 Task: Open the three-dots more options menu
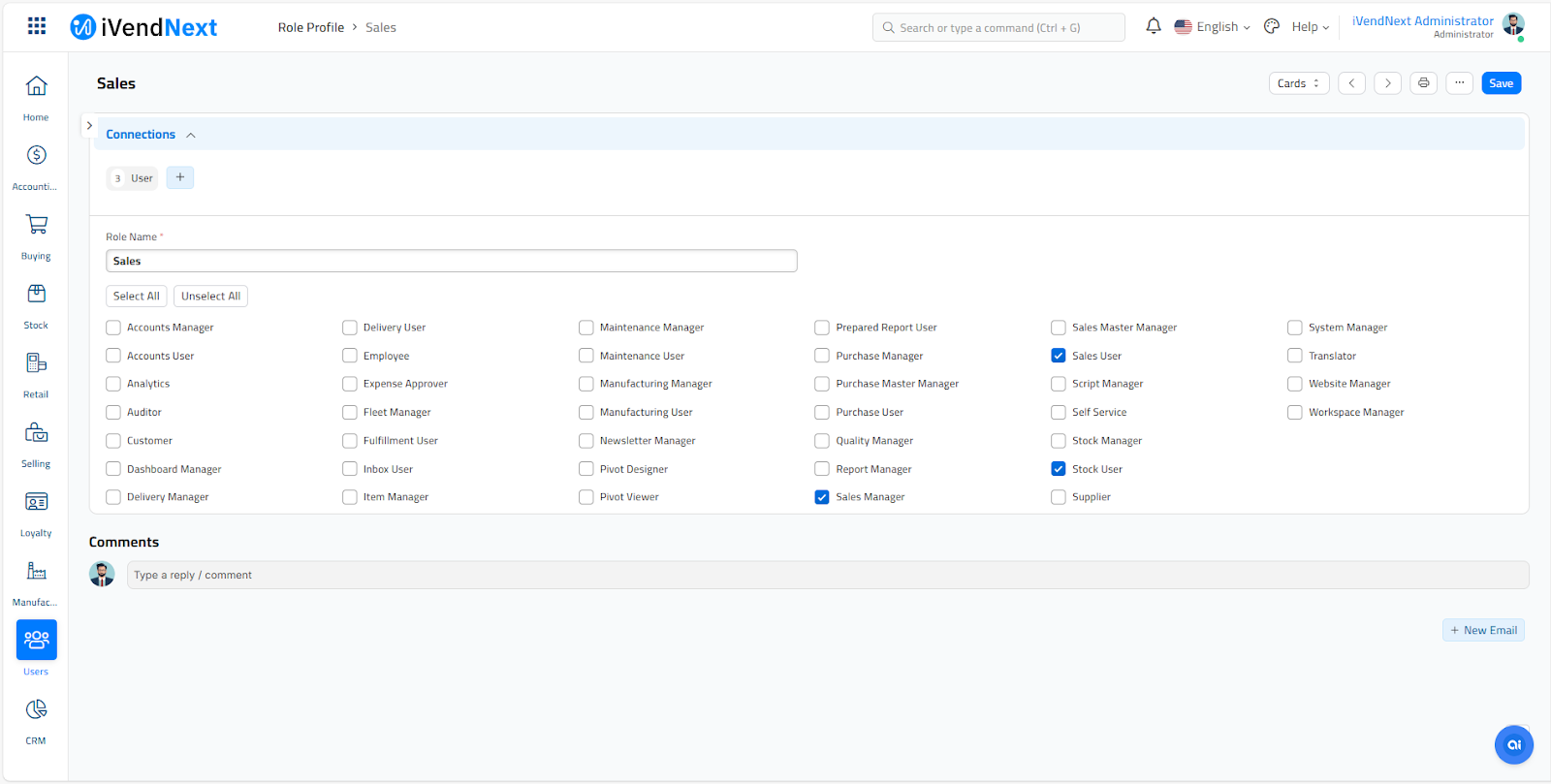[x=1459, y=83]
